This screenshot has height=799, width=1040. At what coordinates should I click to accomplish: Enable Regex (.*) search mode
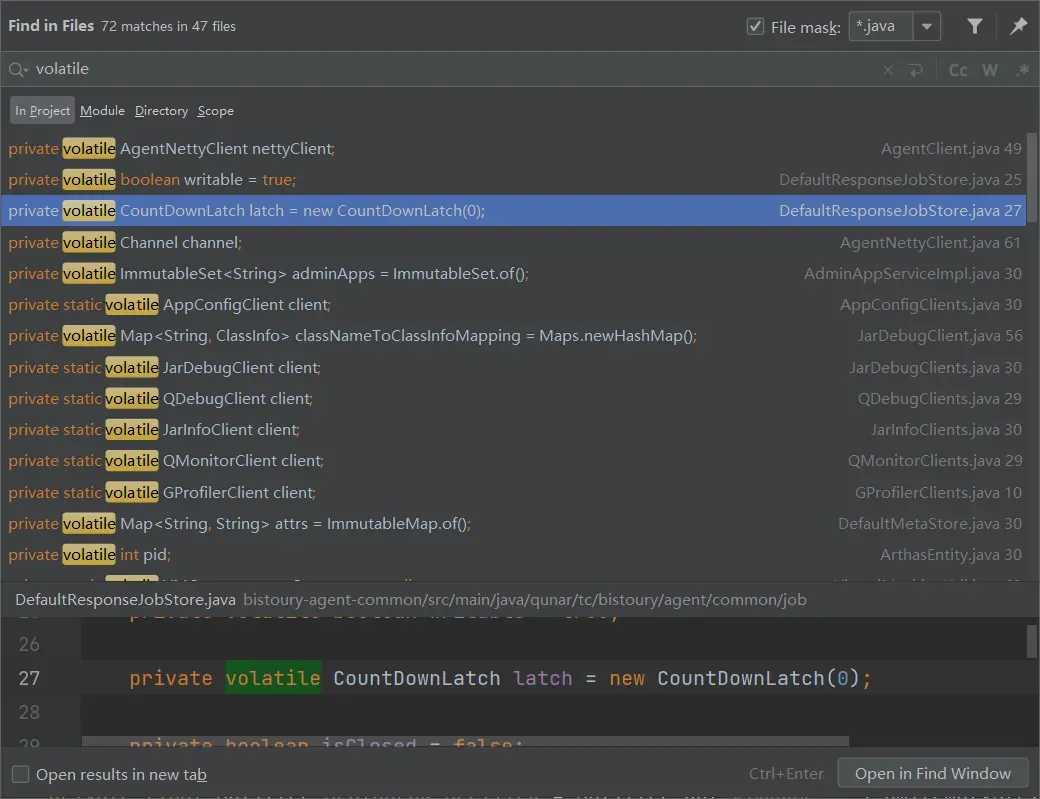pyautogui.click(x=1022, y=70)
